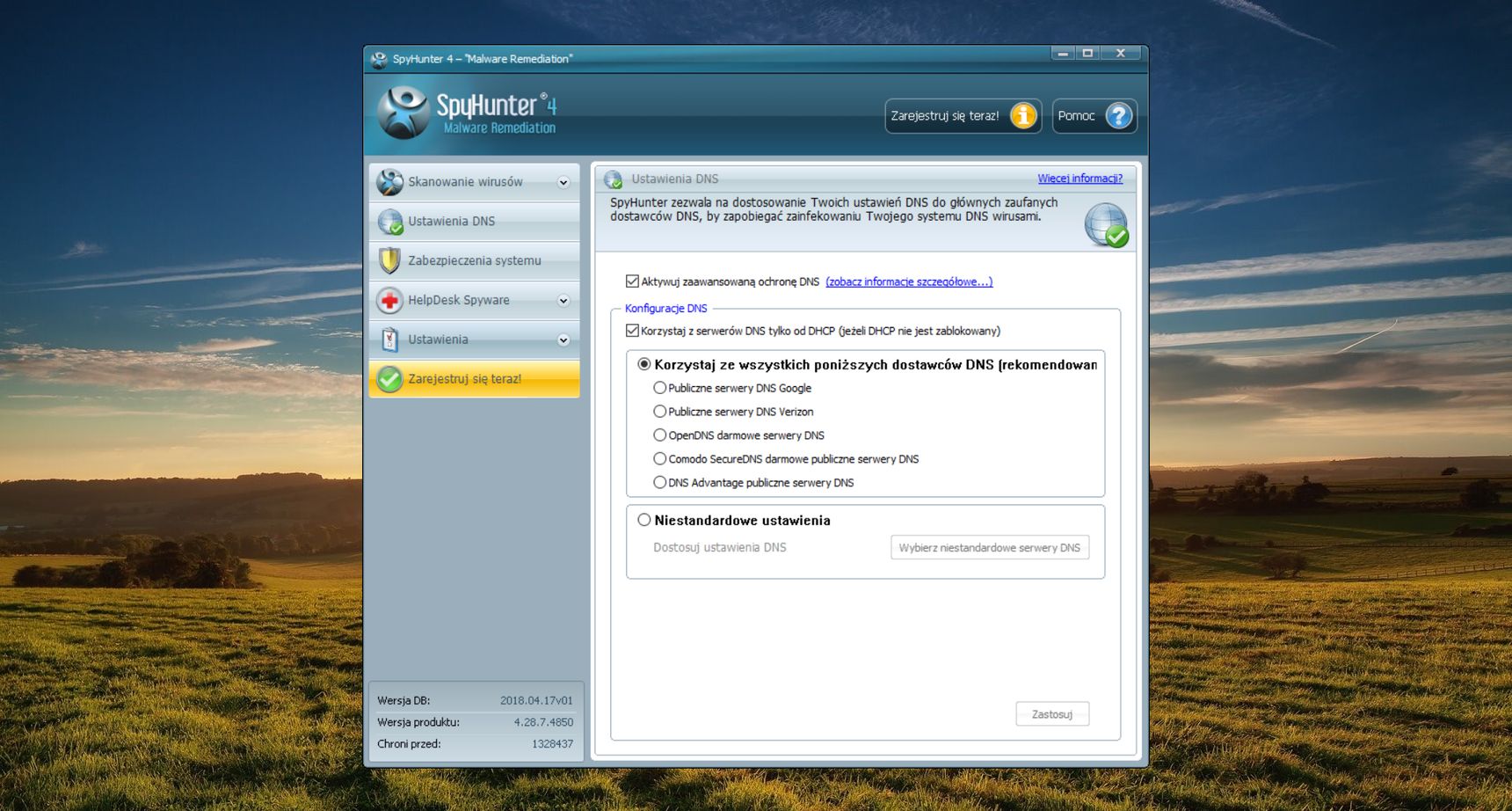Click Chroni przed count 1328437

(552, 744)
